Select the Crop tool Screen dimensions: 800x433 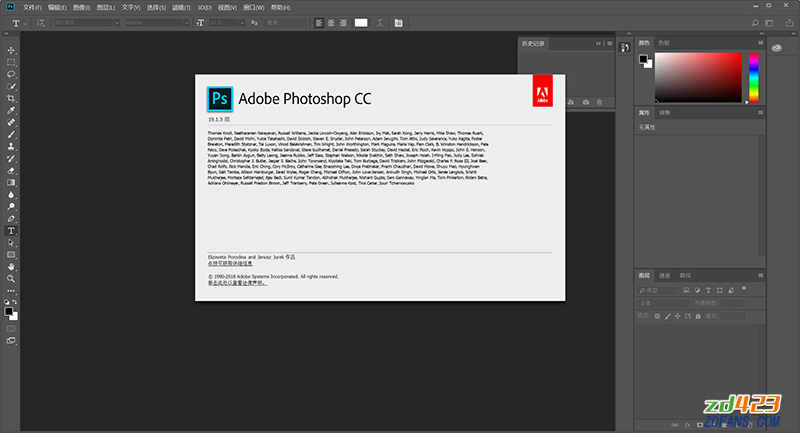[x=11, y=98]
